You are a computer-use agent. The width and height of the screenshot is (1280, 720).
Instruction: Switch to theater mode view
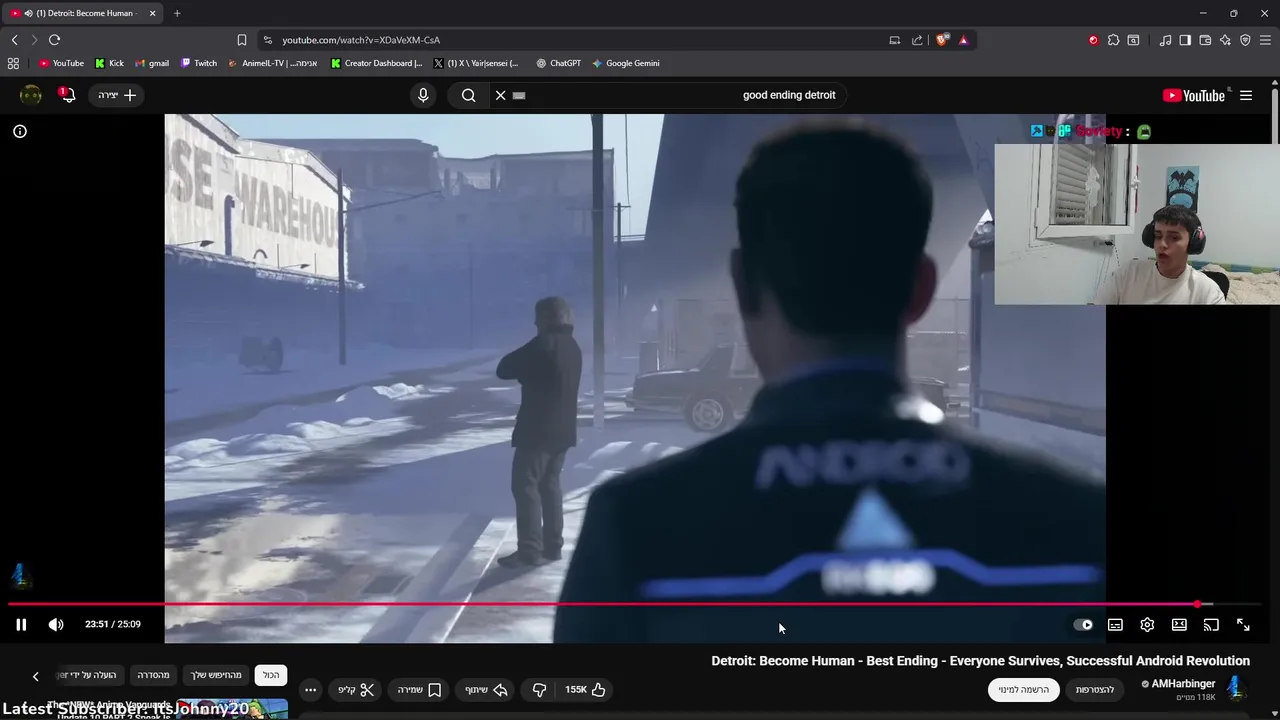pos(1179,625)
